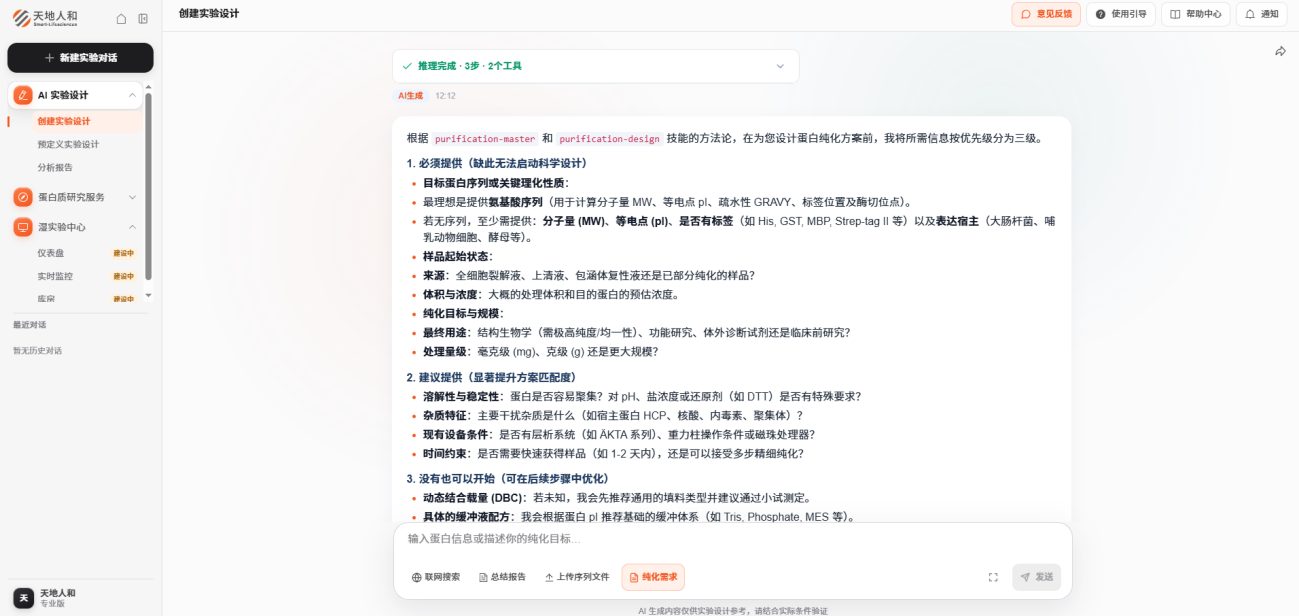Screen dimensions: 1299x616
Task: Click 建设中 badge beside 实时监控
Action: tap(124, 276)
